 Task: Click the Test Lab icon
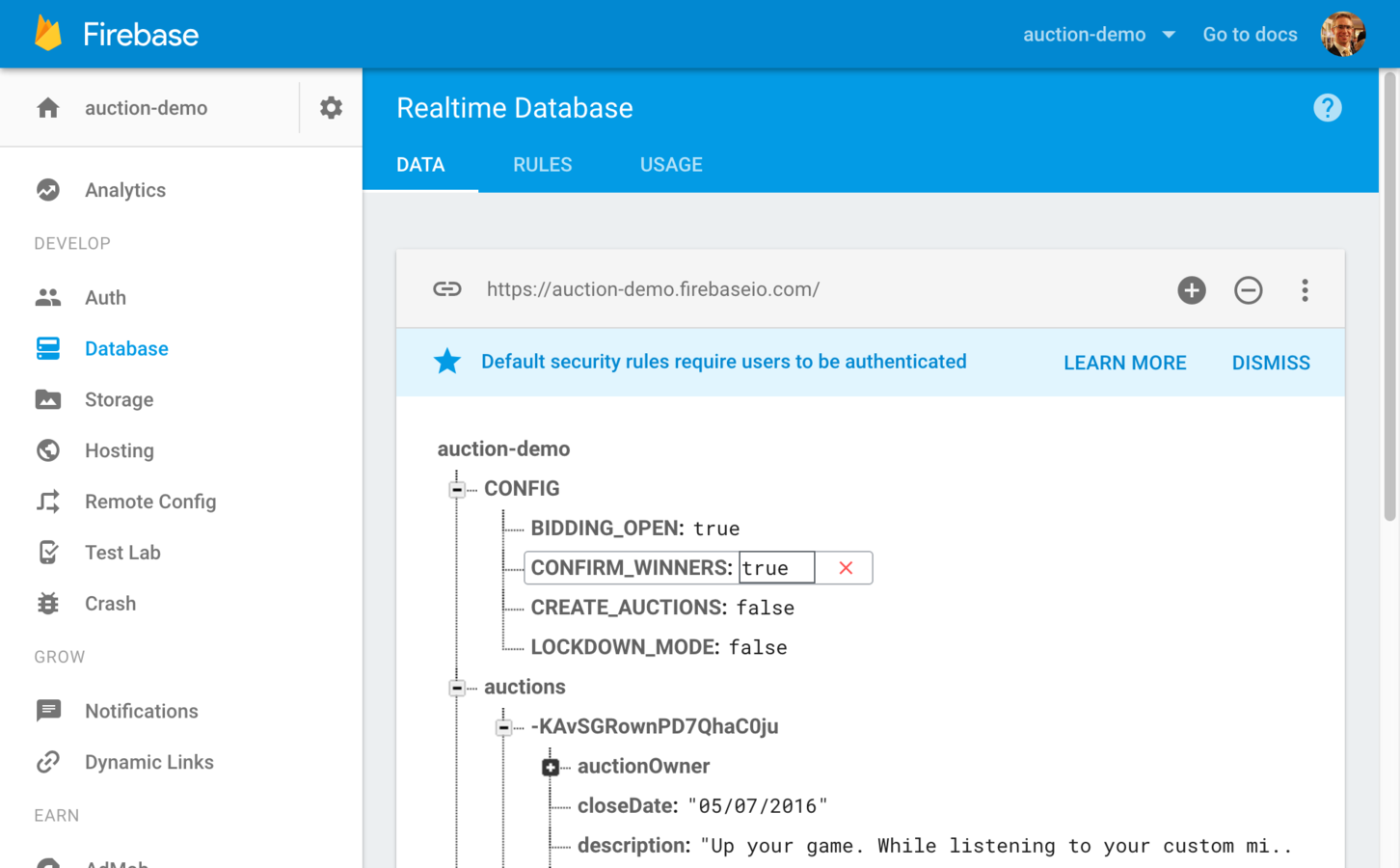[x=48, y=553]
